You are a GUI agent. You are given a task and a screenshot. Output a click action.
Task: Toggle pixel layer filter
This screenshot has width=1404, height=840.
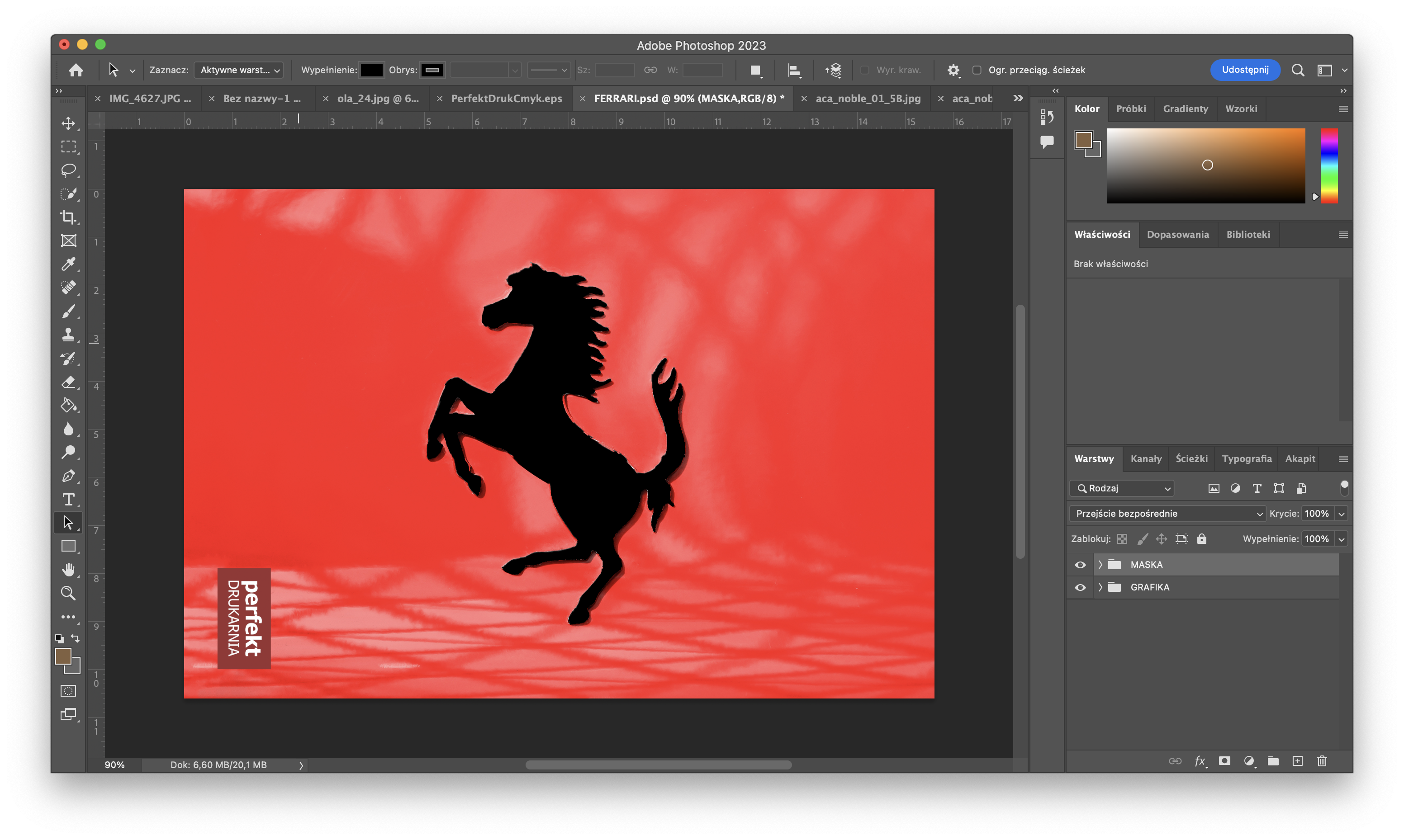click(1213, 488)
